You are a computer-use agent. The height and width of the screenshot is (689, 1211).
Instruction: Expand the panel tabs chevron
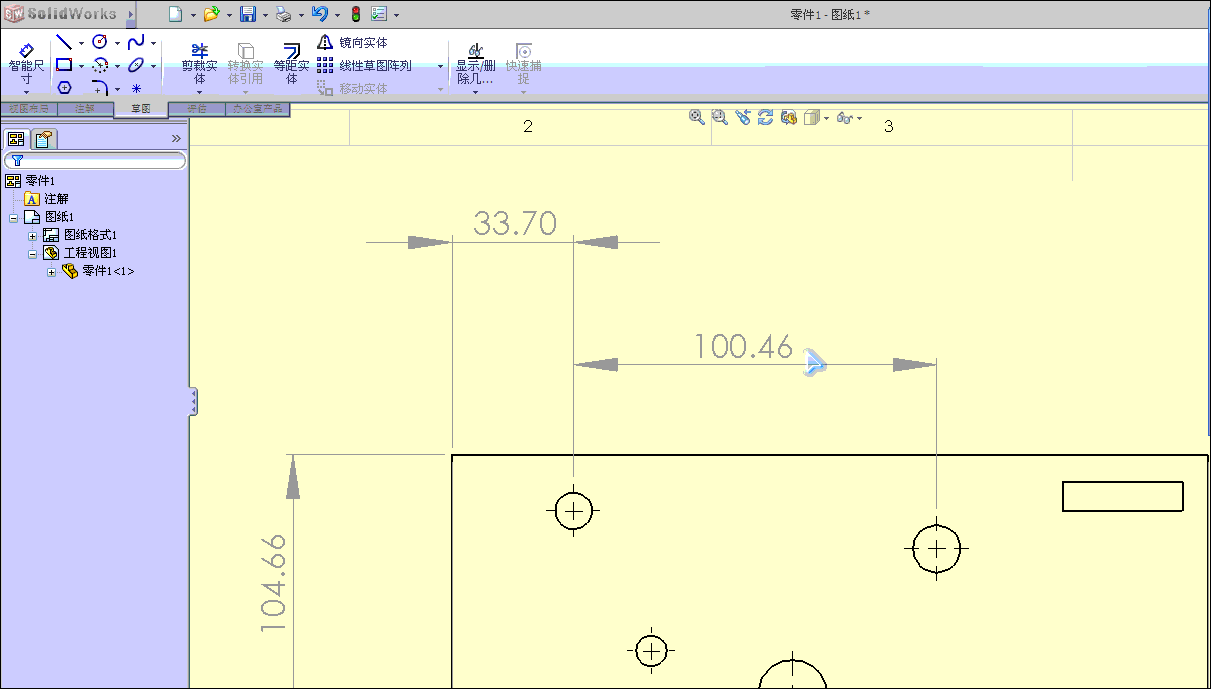(x=177, y=139)
